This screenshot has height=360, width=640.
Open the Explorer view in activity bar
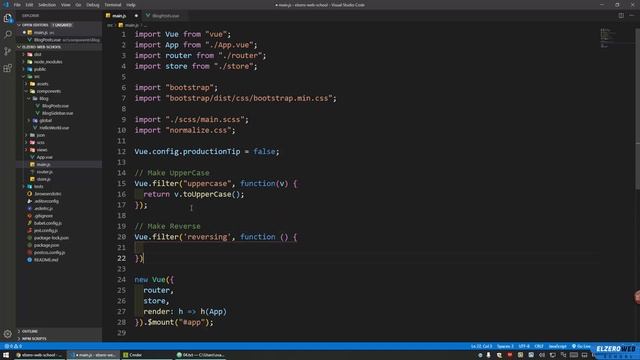8,18
